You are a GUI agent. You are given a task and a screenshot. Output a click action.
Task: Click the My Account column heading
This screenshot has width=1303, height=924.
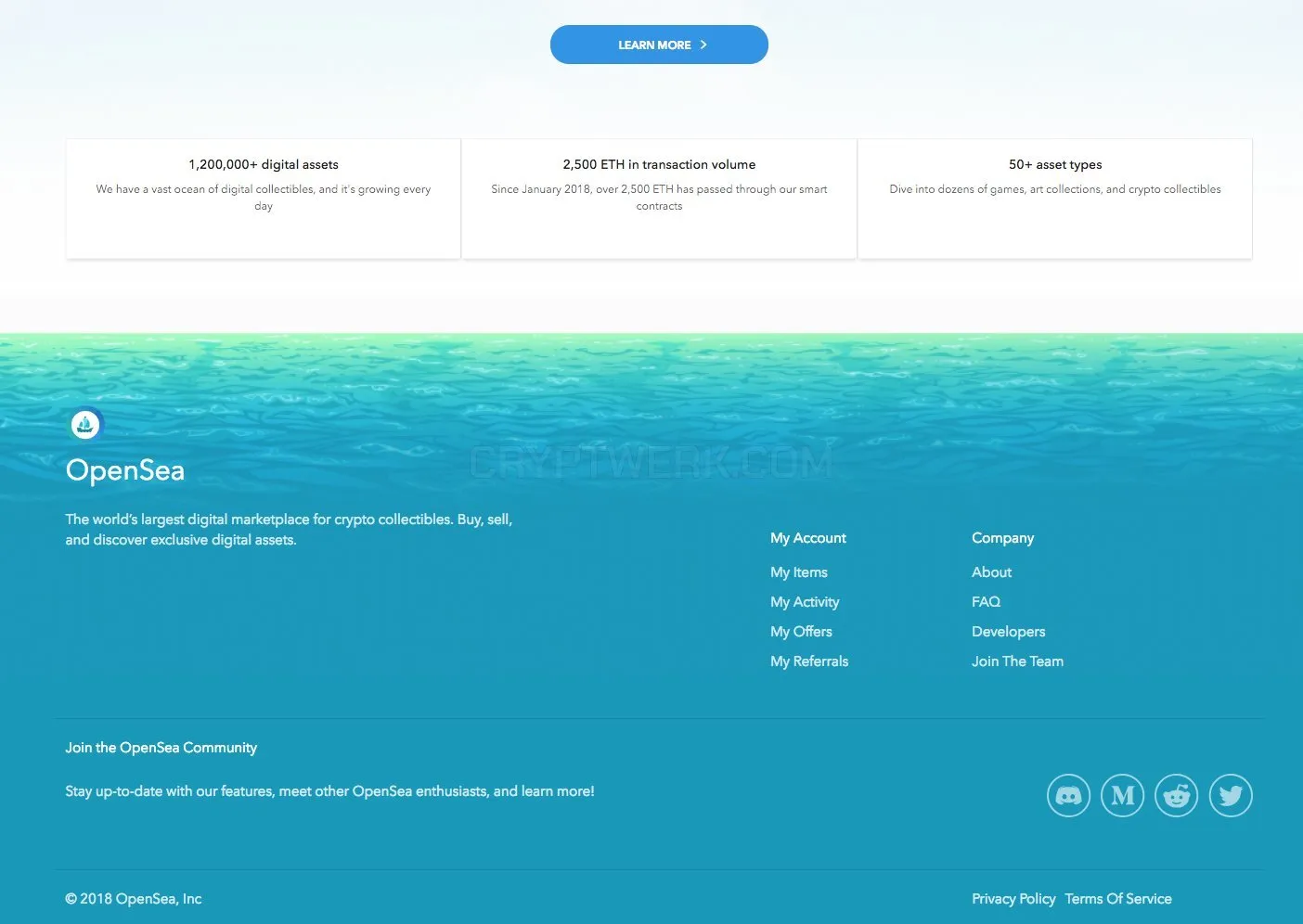click(808, 538)
